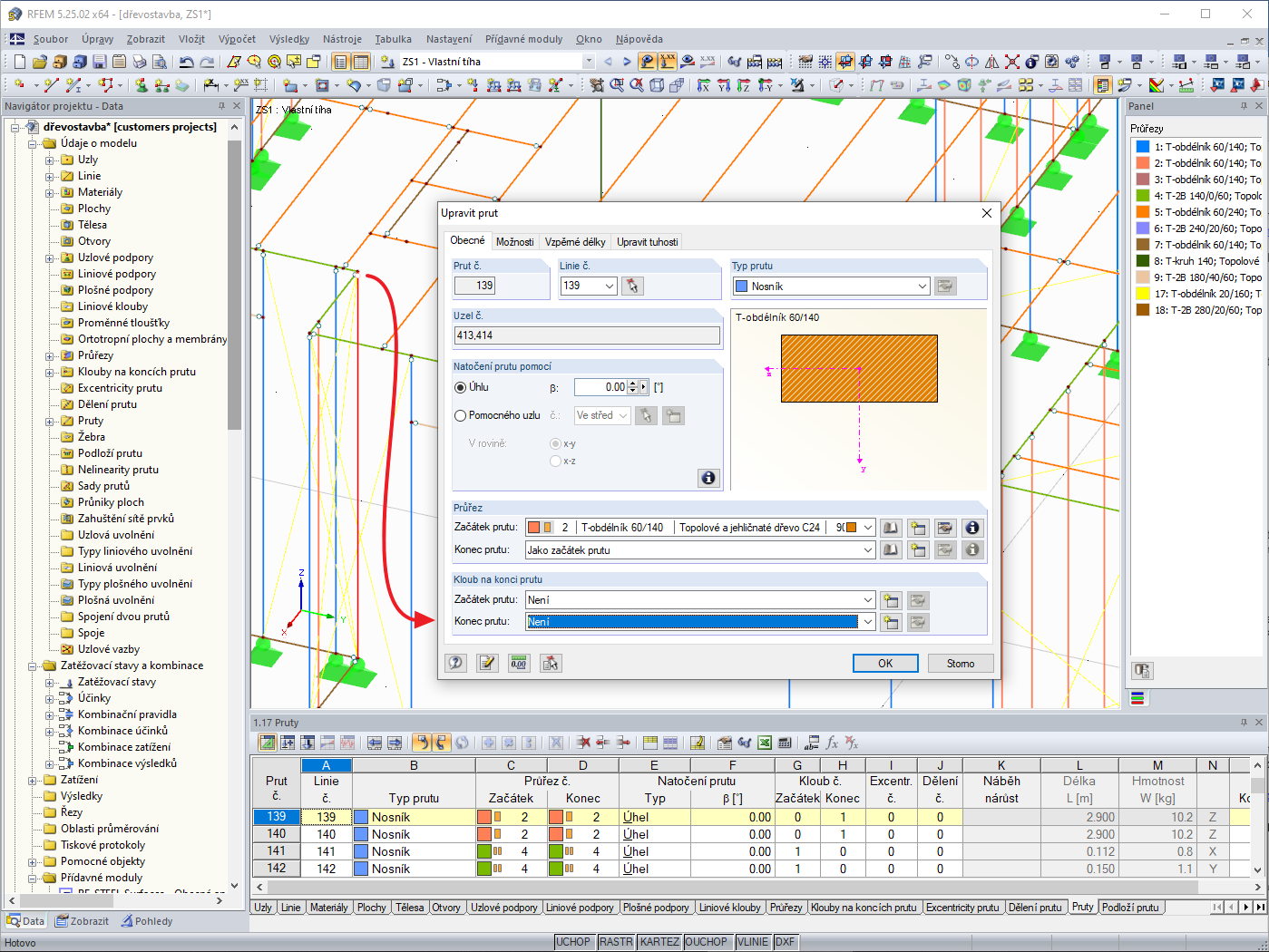Viewport: 1269px width, 952px height.
Task: Switch to the Vzpěrné délky tab
Action: (x=575, y=242)
